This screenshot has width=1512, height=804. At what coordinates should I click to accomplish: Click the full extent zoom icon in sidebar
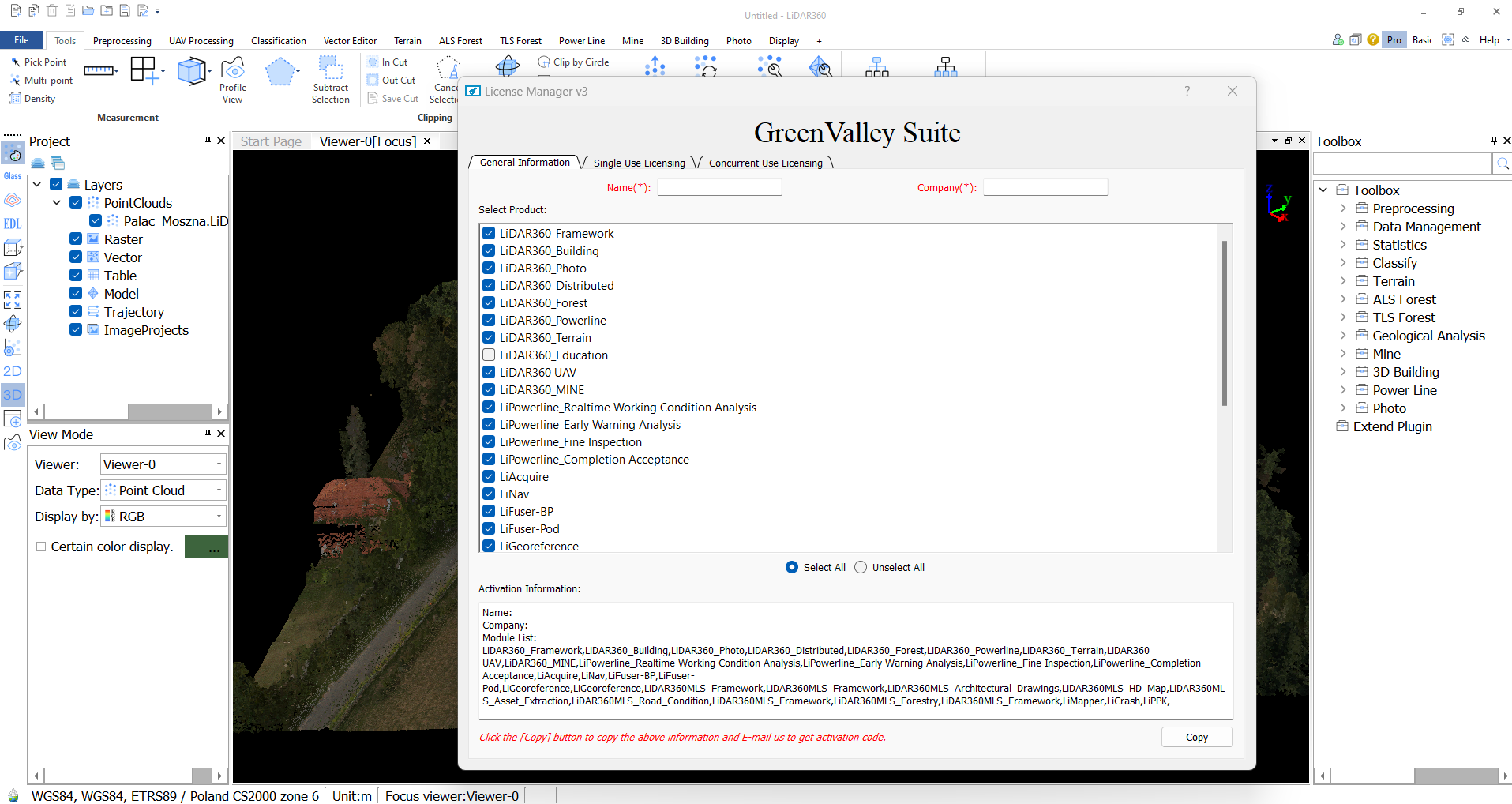(x=13, y=299)
